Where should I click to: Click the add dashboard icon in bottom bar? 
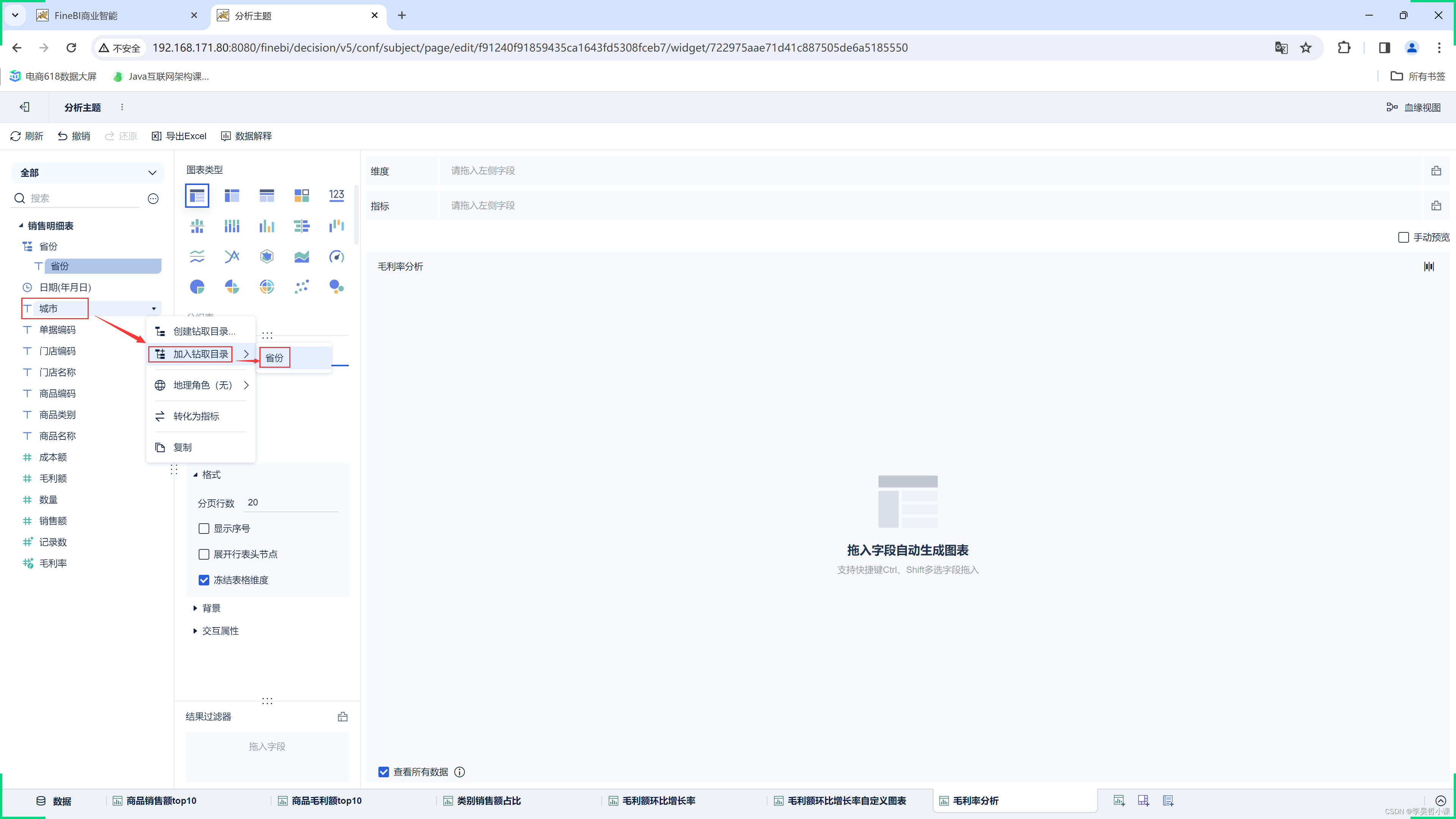[1144, 800]
